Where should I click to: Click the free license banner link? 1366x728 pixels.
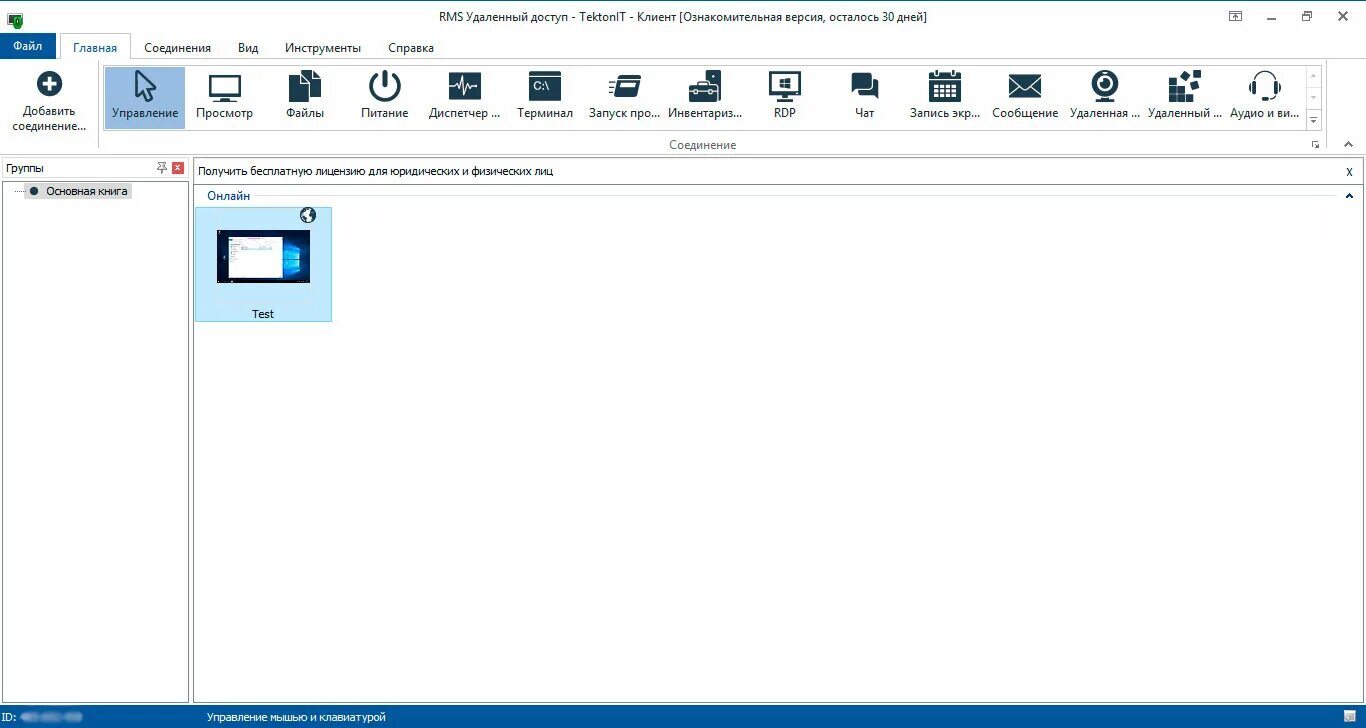pyautogui.click(x=375, y=171)
